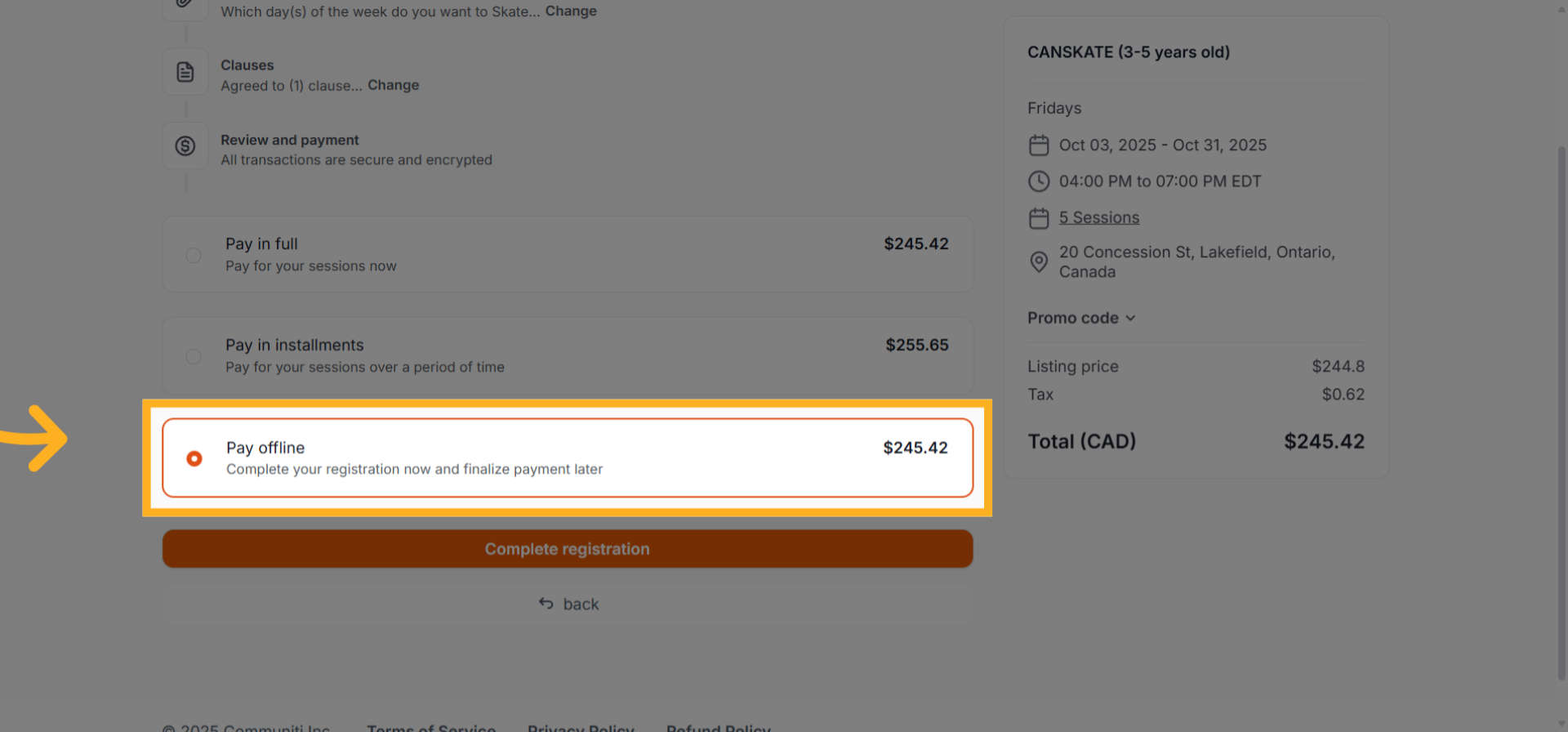1568x732 pixels.
Task: Change the Clauses agreement
Action: click(393, 86)
